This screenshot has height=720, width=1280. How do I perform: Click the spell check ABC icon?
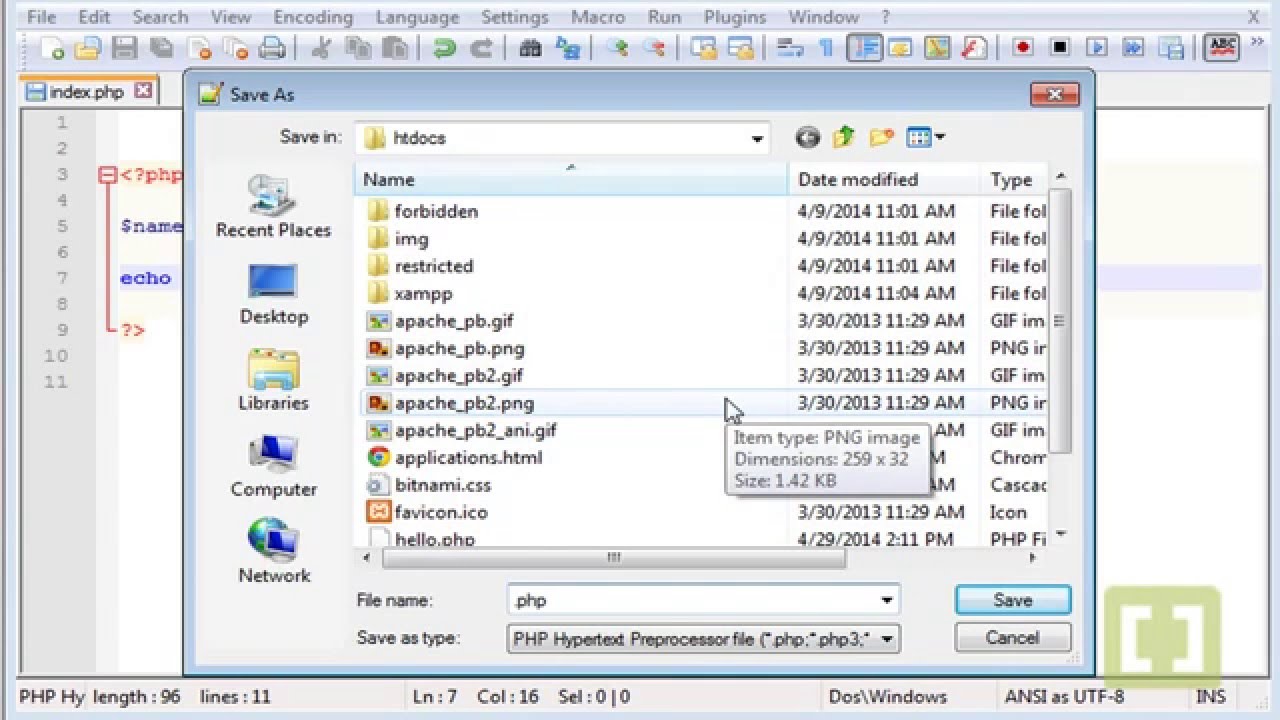[1222, 47]
